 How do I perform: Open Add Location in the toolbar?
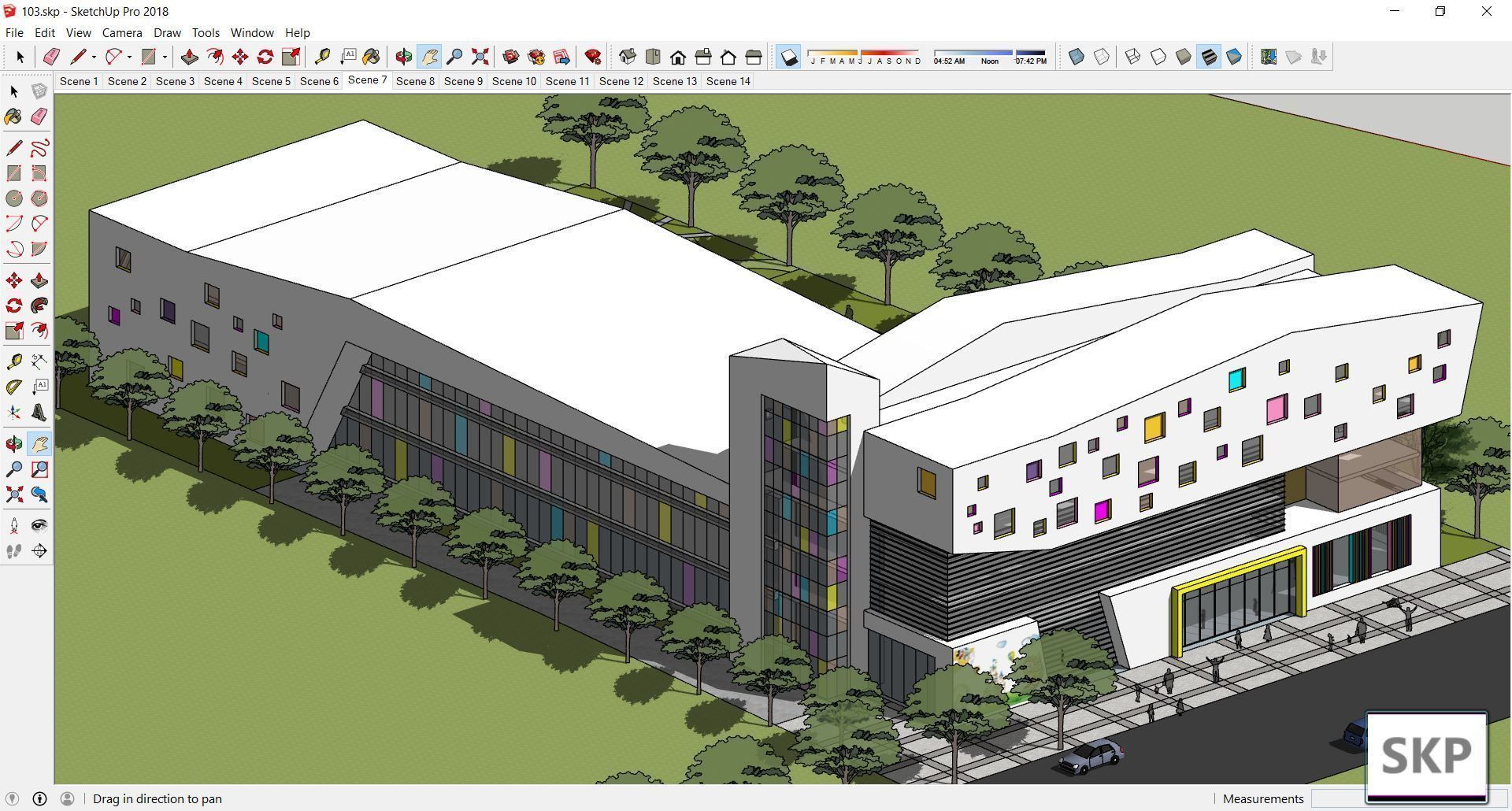point(1269,57)
